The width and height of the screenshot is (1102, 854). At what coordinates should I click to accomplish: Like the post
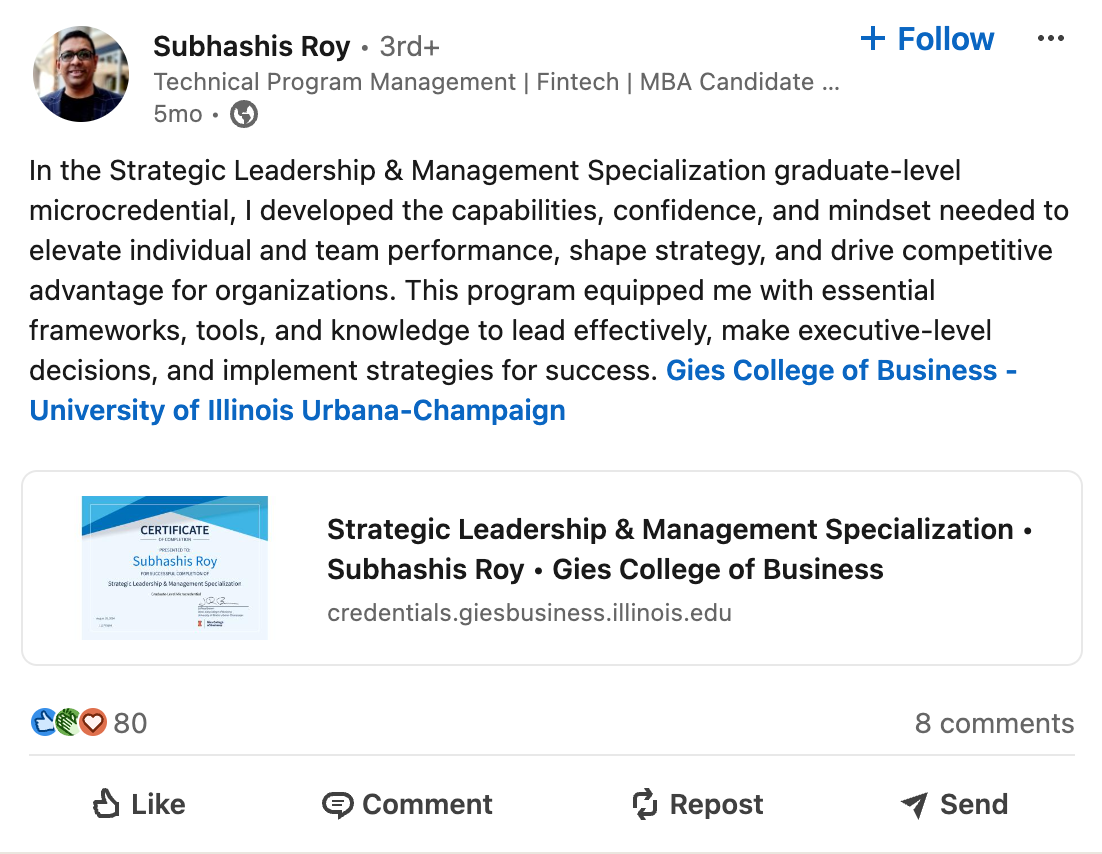[x=139, y=804]
